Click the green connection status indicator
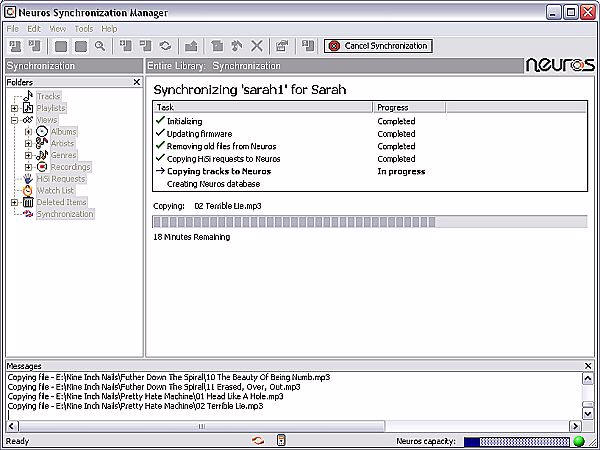 click(578, 441)
